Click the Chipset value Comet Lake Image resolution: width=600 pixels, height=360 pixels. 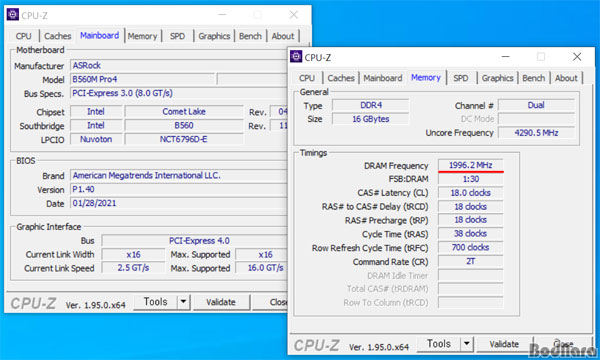[x=184, y=111]
